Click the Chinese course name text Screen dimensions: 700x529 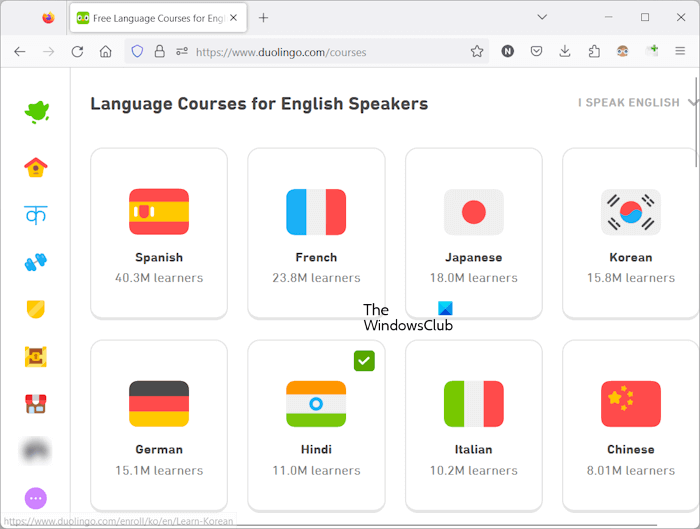point(631,450)
